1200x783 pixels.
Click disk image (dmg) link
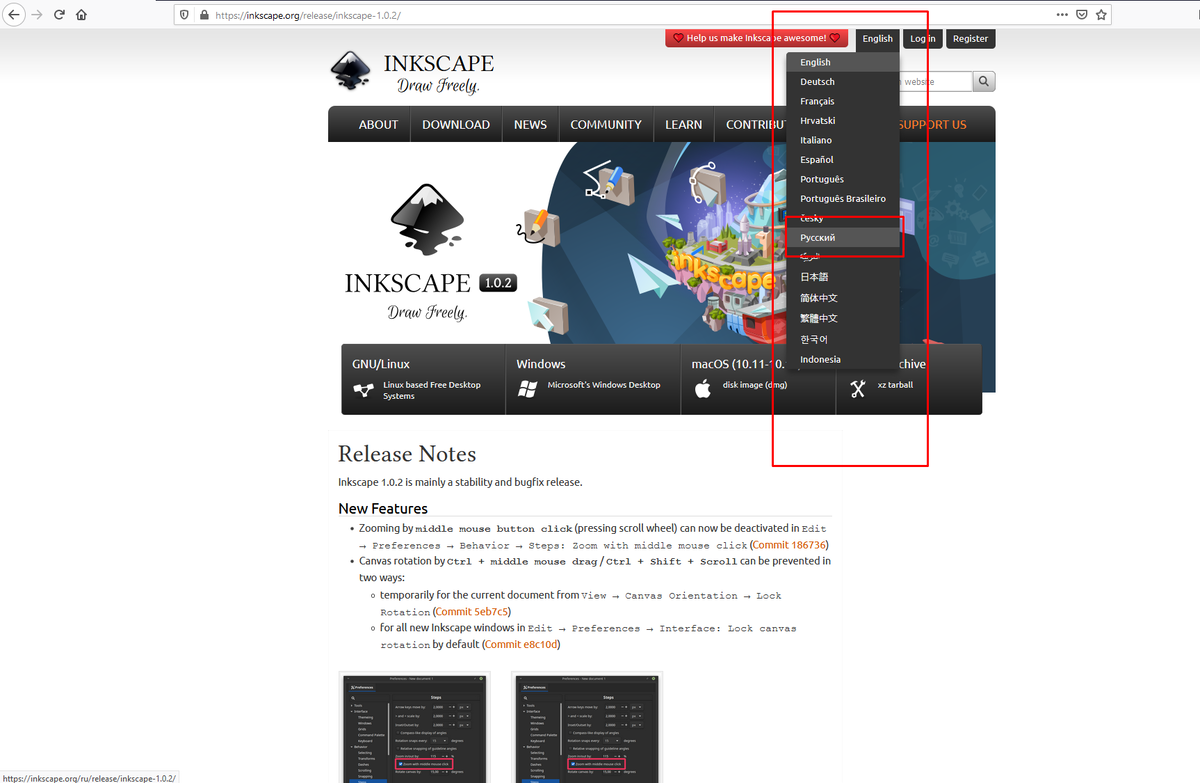(x=755, y=385)
